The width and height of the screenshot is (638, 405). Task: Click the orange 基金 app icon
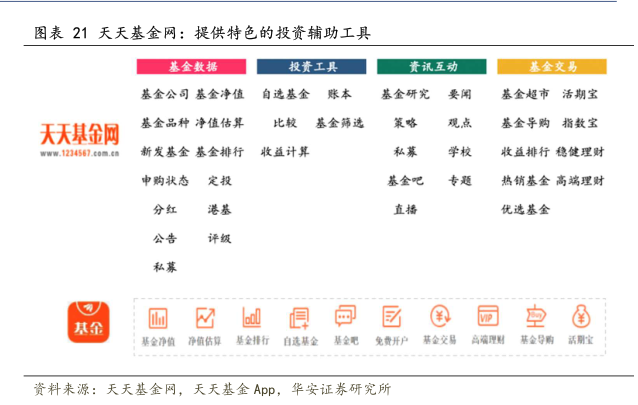88,324
